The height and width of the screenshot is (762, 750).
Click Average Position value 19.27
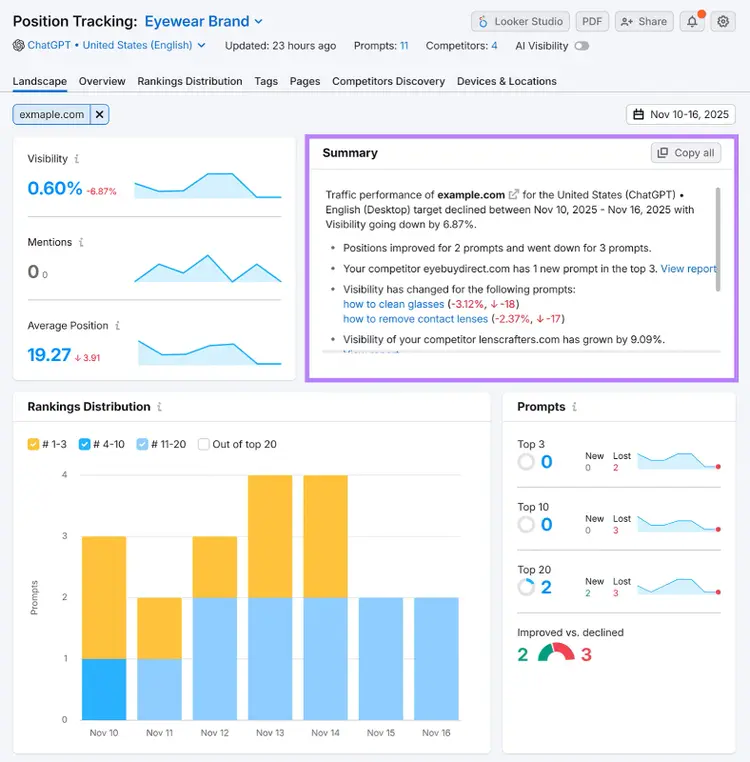coord(49,355)
